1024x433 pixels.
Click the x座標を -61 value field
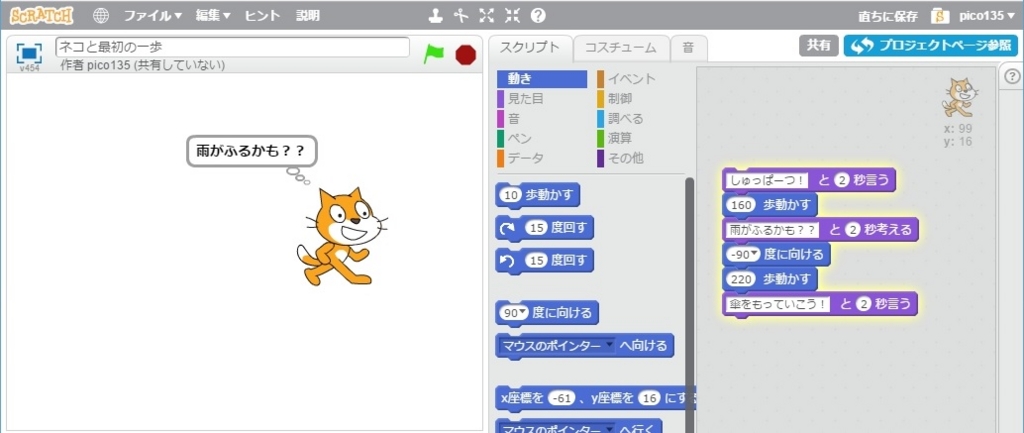point(561,398)
